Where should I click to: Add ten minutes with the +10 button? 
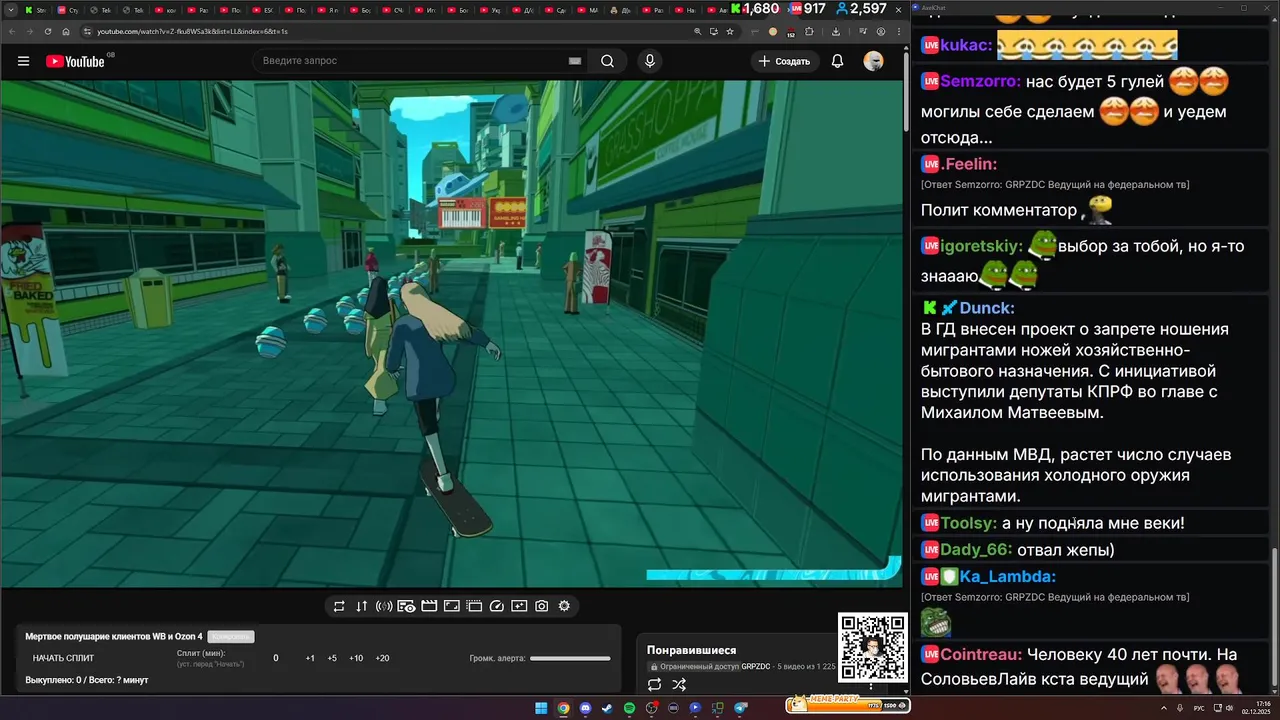[356, 658]
